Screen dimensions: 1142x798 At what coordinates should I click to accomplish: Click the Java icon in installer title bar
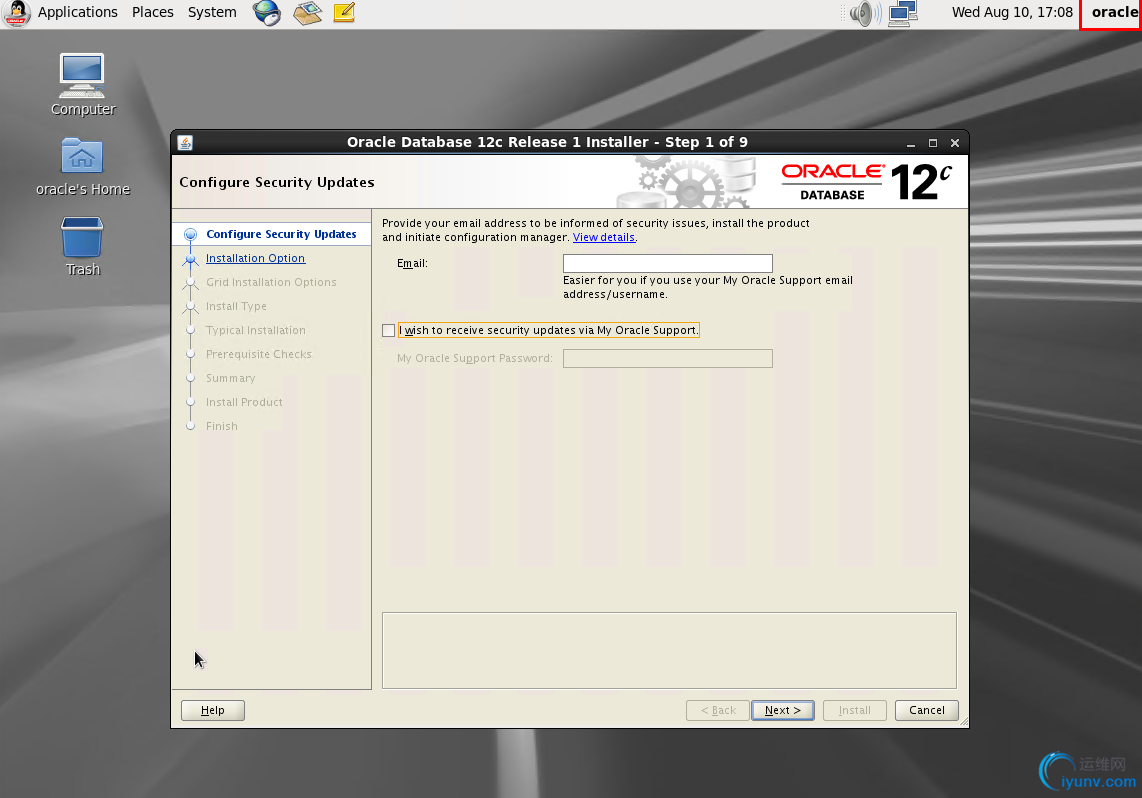(x=185, y=143)
